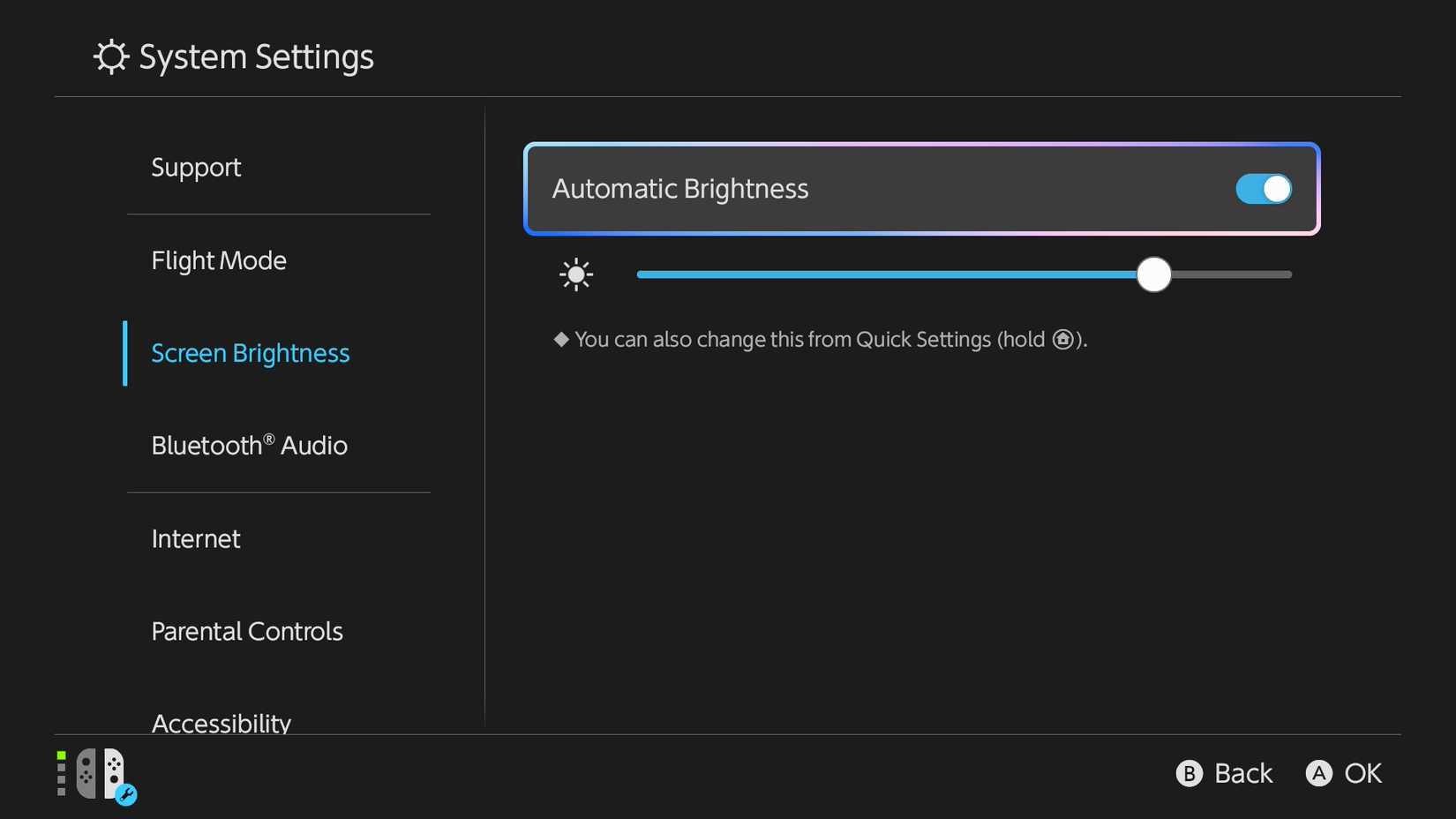This screenshot has height=819, width=1456.
Task: Click the home button icon in the hint
Action: [x=1063, y=340]
